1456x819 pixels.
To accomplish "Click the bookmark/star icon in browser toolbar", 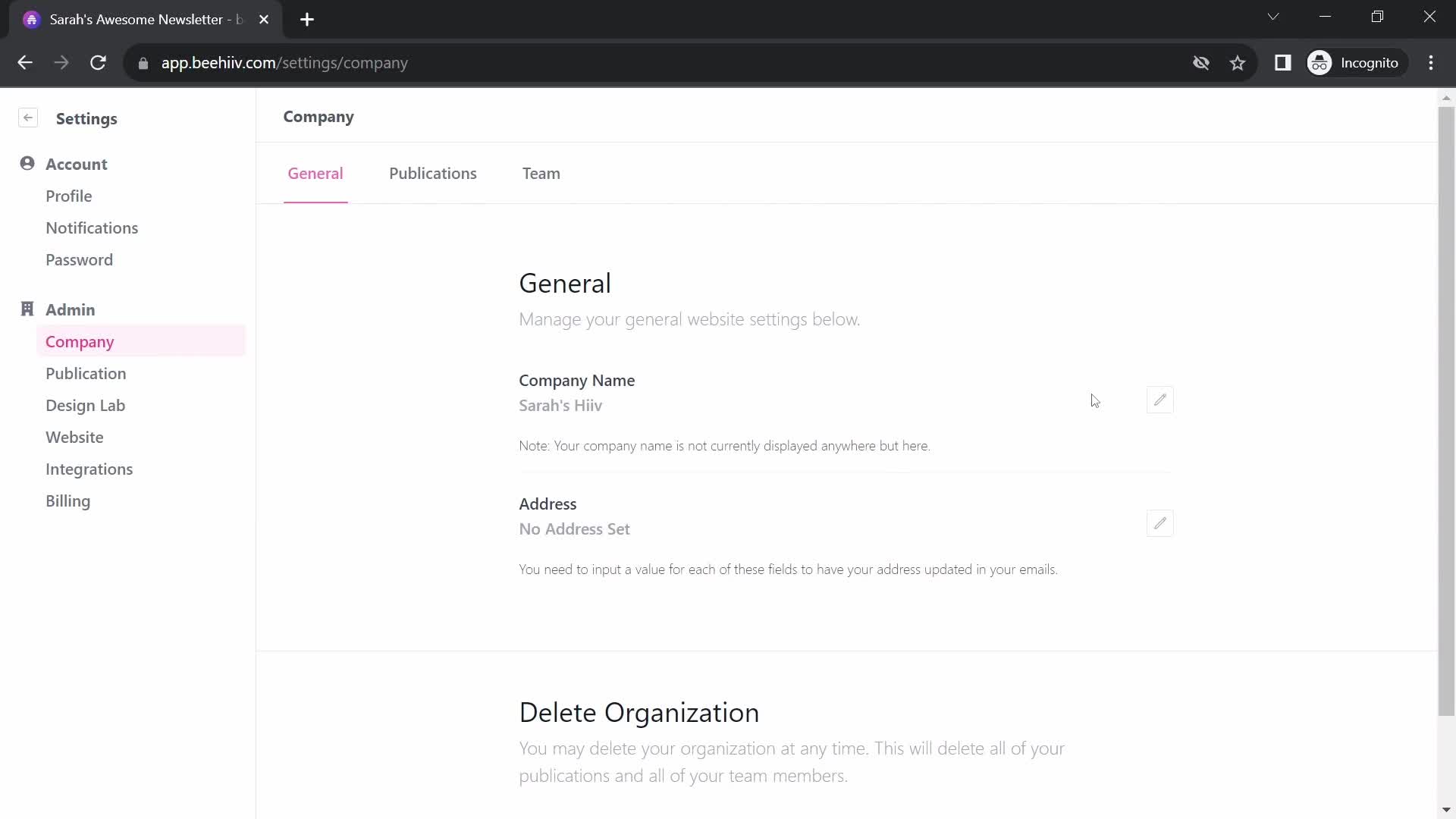I will click(1238, 63).
